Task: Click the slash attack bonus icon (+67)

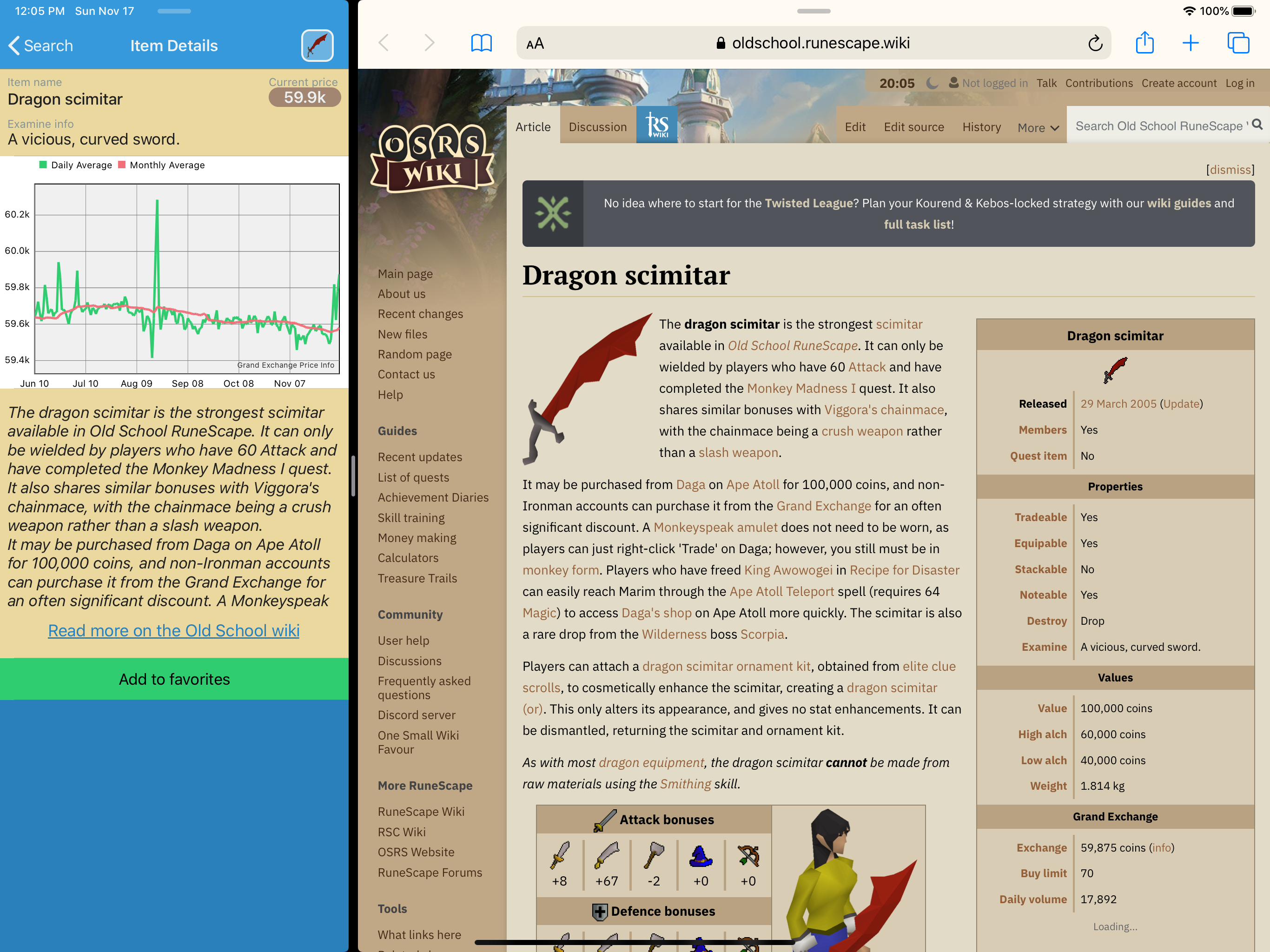Action: point(606,854)
